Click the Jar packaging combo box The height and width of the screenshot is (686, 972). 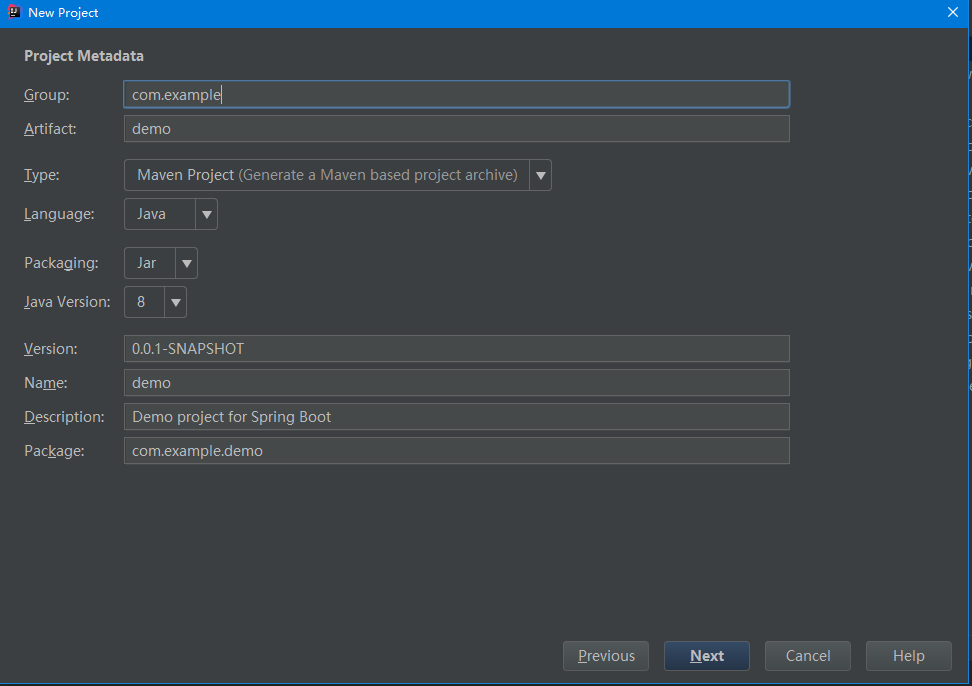coord(149,263)
